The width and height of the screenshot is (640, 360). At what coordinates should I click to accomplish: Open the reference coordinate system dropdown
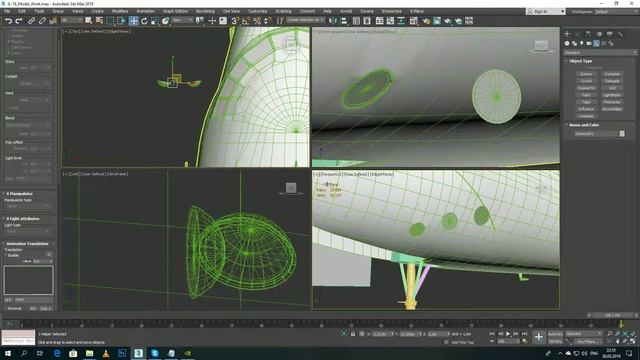pos(182,20)
